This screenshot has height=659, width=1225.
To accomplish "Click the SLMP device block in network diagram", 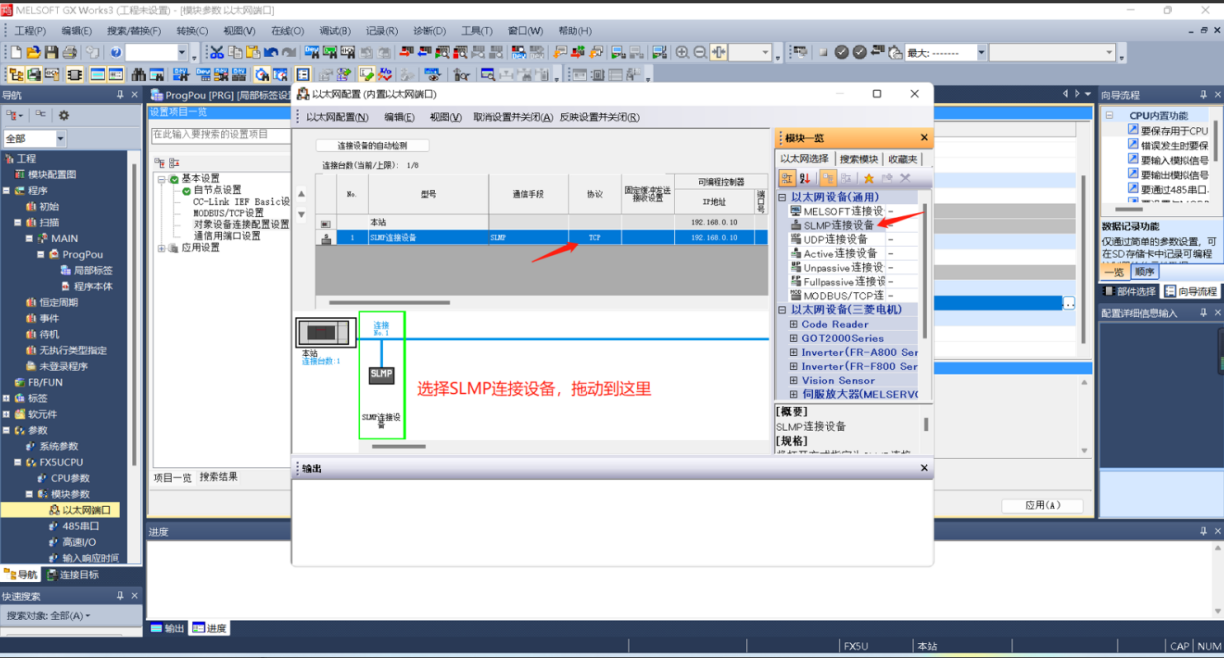I will (x=381, y=375).
